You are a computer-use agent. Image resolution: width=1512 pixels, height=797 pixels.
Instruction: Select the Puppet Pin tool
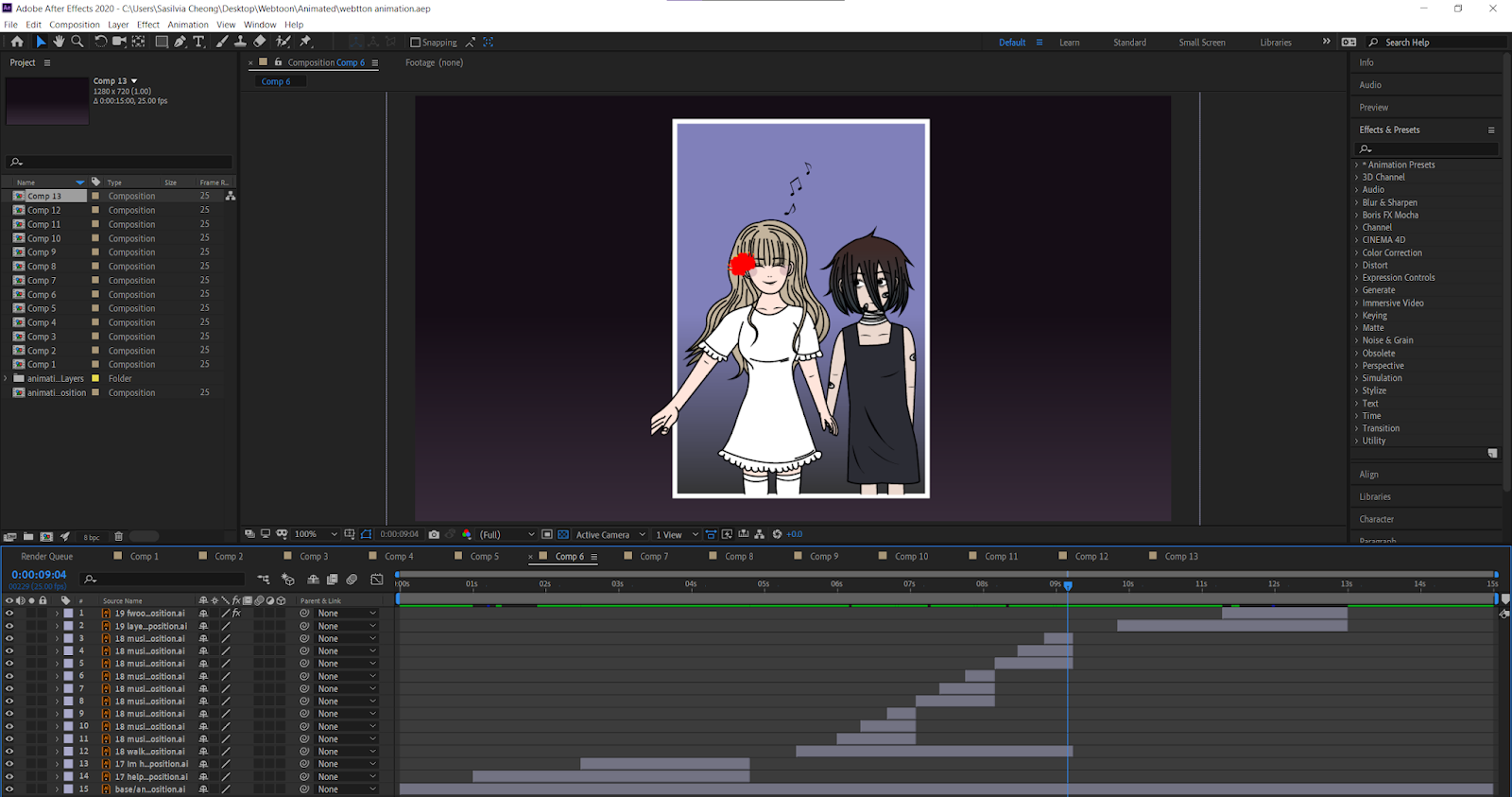pyautogui.click(x=305, y=42)
